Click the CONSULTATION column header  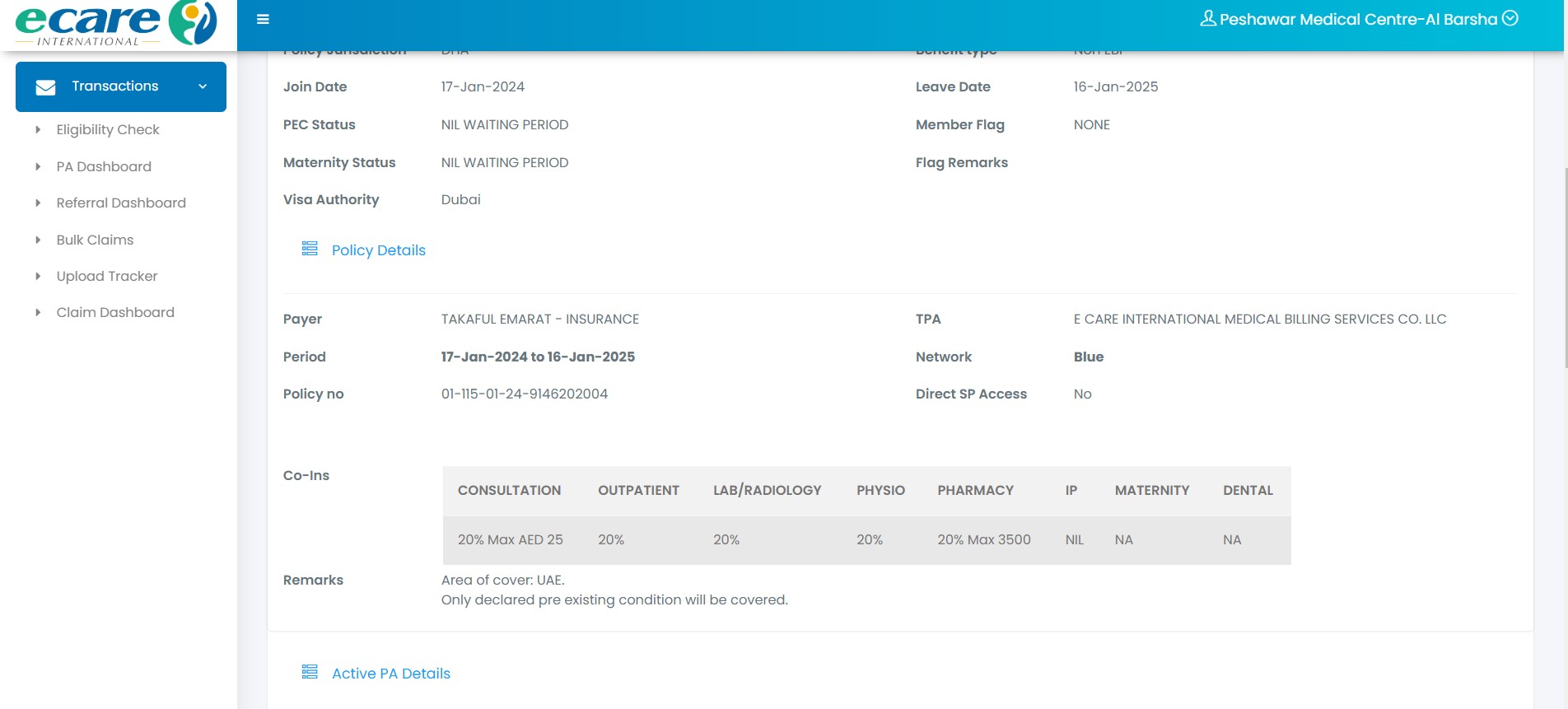point(509,490)
